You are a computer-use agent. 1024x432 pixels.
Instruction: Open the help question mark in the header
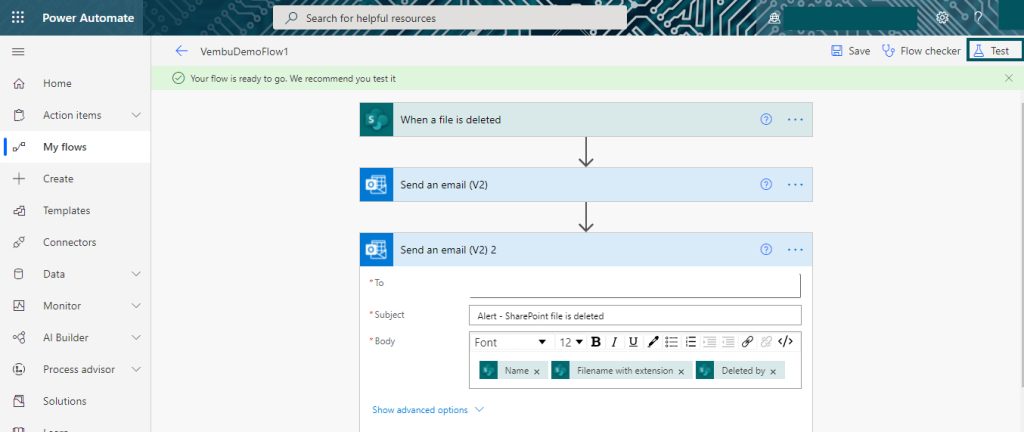point(978,18)
